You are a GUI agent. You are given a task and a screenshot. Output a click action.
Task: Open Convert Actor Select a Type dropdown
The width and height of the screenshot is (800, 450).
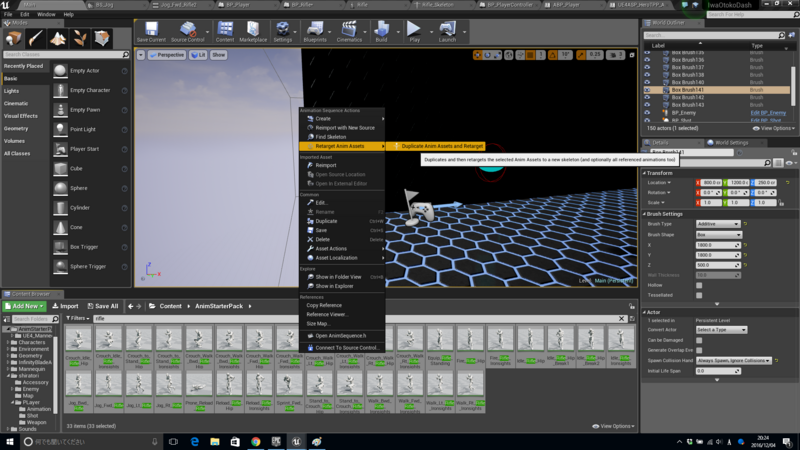coord(721,330)
